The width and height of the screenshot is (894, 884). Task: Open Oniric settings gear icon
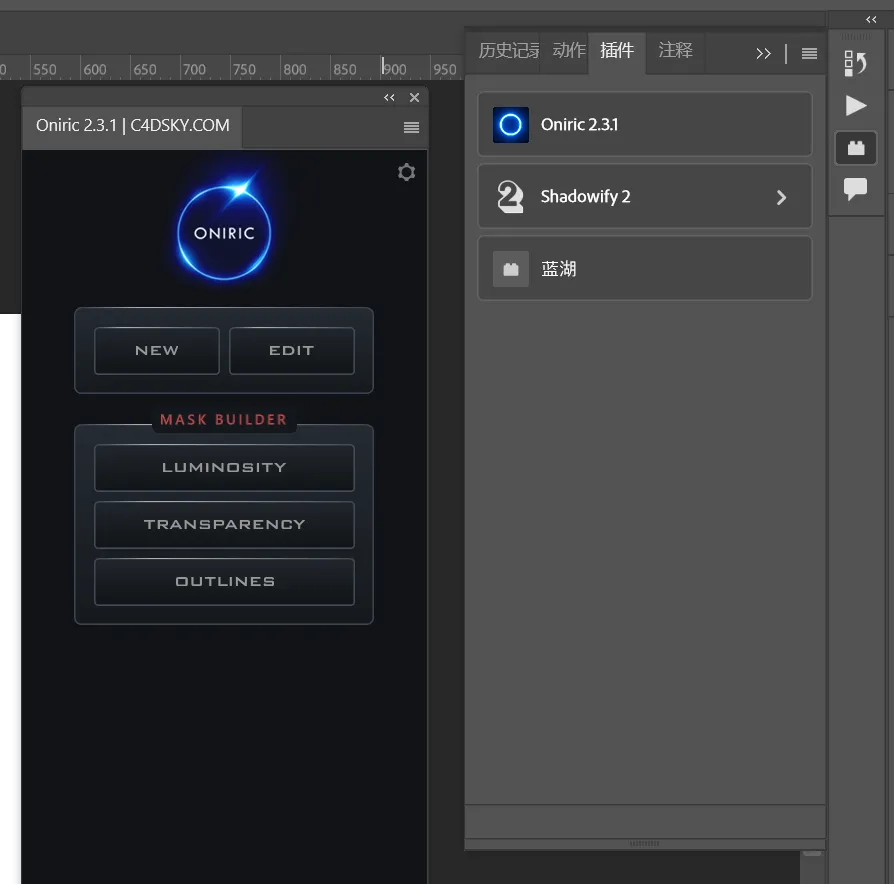coord(406,172)
